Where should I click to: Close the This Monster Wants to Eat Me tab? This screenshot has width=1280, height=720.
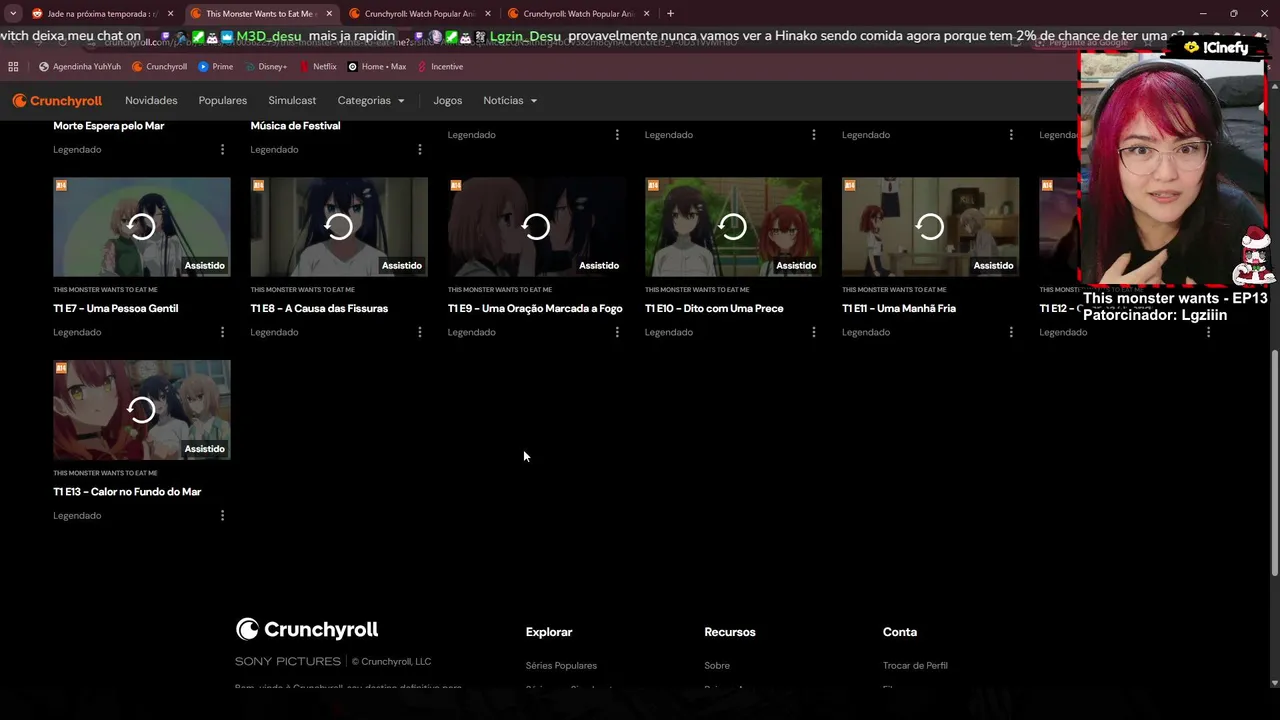(x=329, y=14)
